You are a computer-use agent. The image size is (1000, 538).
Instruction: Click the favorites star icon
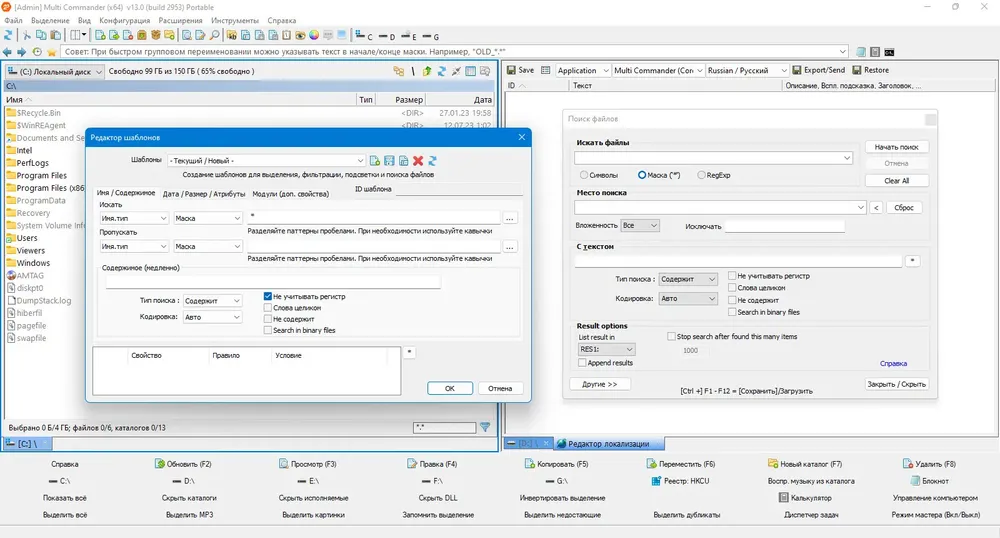pyautogui.click(x=52, y=52)
